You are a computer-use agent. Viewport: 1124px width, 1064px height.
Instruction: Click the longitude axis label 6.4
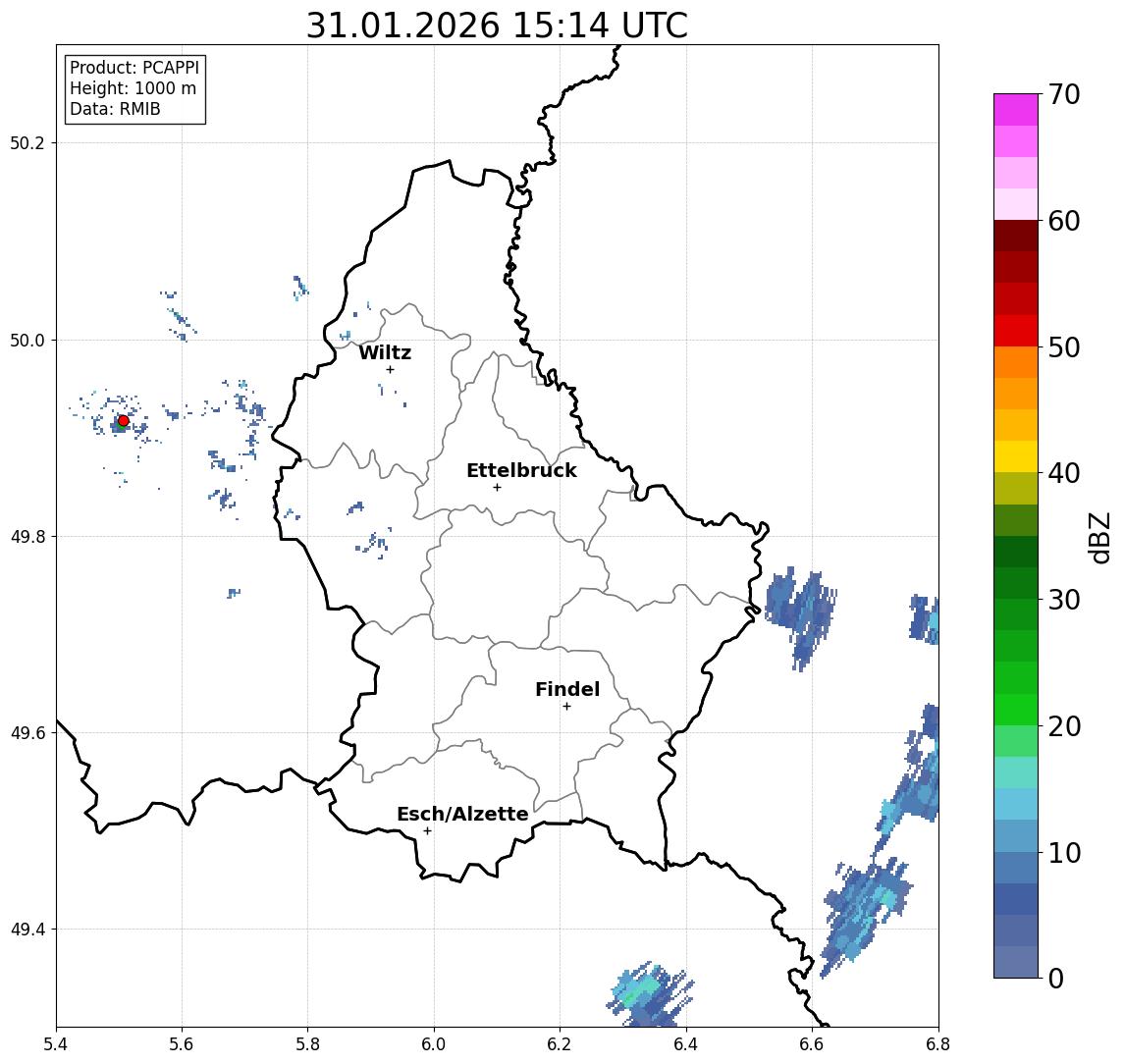tap(686, 1044)
